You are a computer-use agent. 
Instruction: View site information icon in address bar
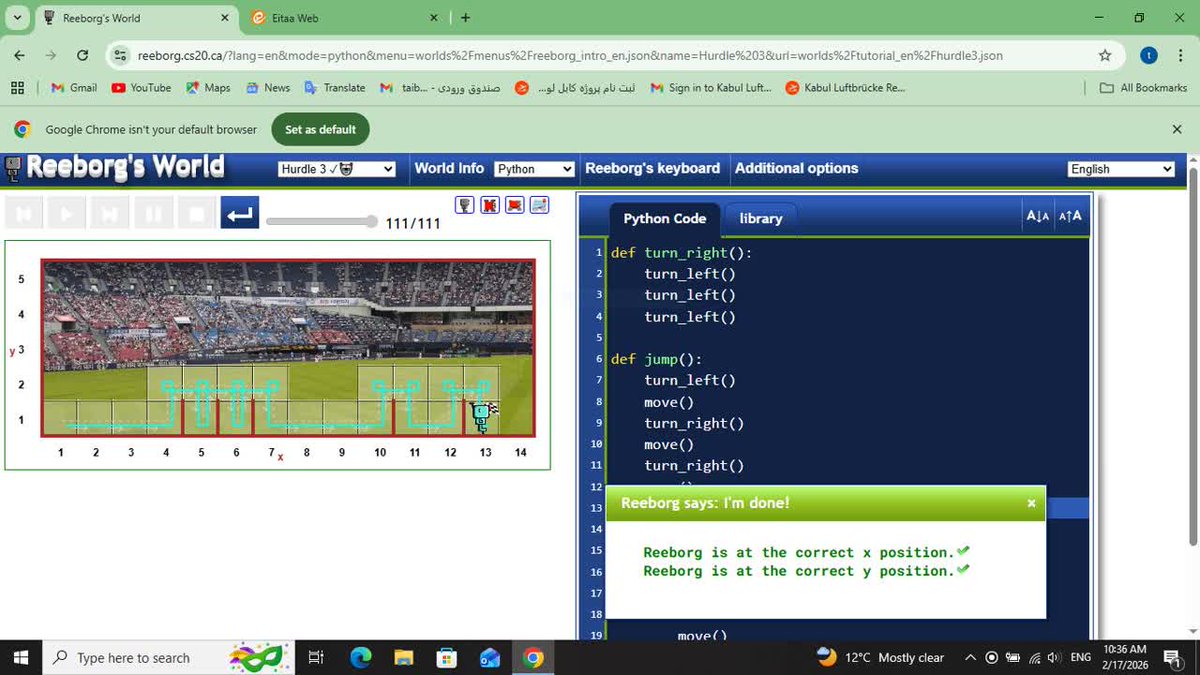[x=121, y=56]
